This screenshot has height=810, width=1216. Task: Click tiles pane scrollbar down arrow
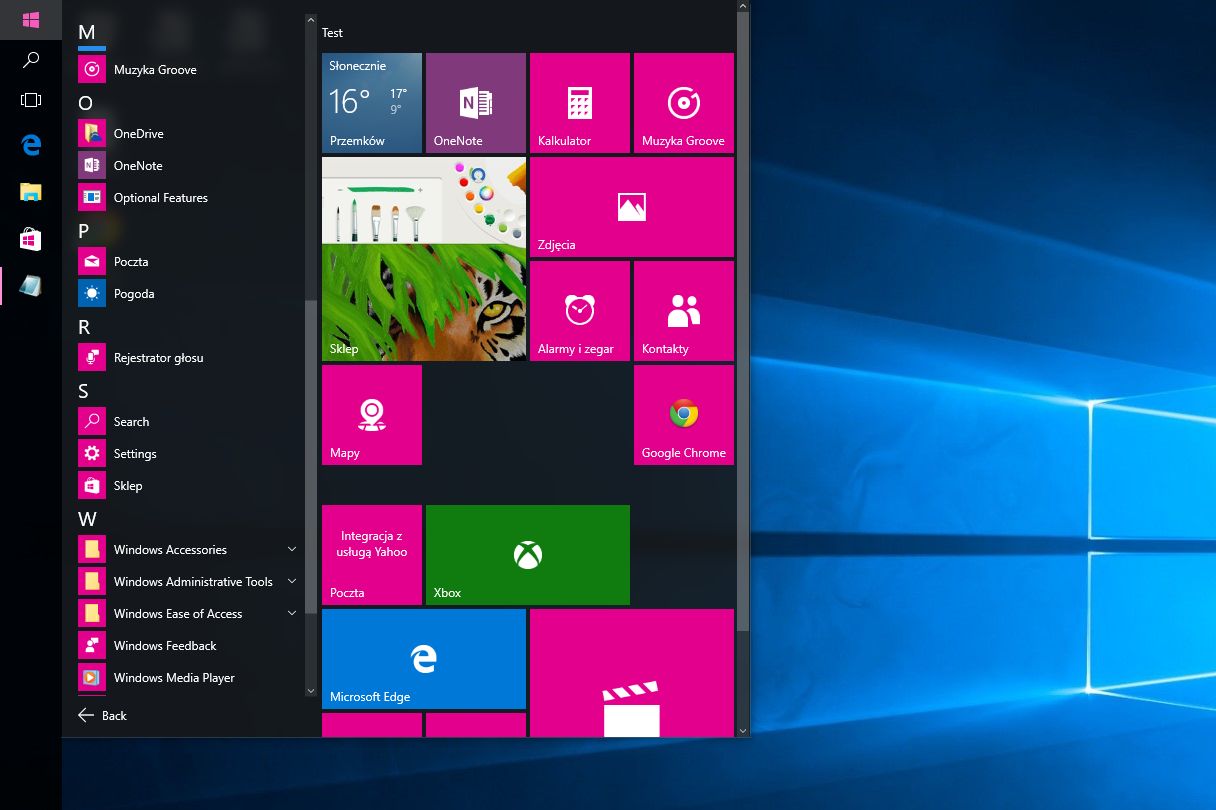tap(742, 731)
